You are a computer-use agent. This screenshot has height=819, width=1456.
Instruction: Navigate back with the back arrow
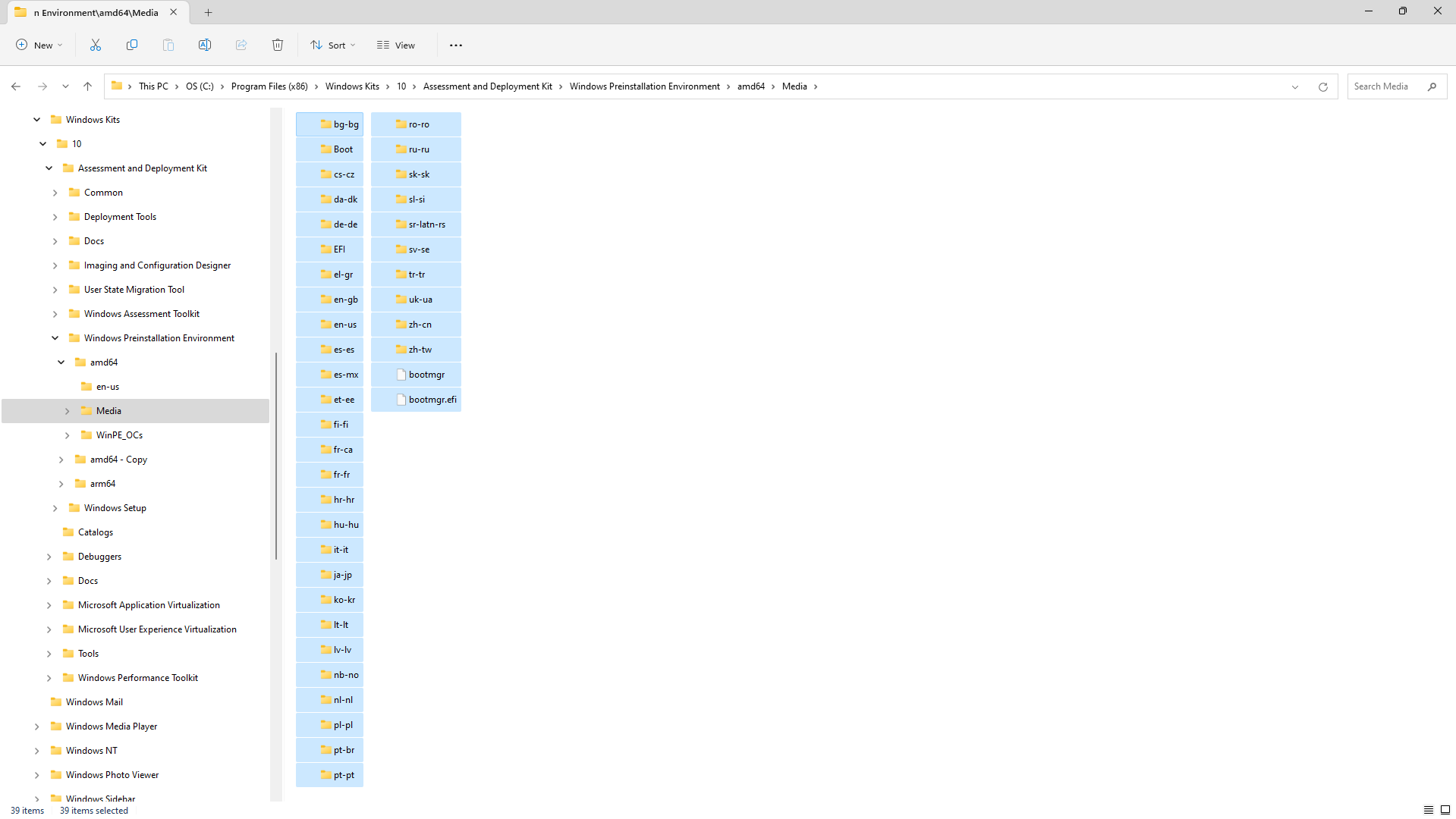click(16, 86)
